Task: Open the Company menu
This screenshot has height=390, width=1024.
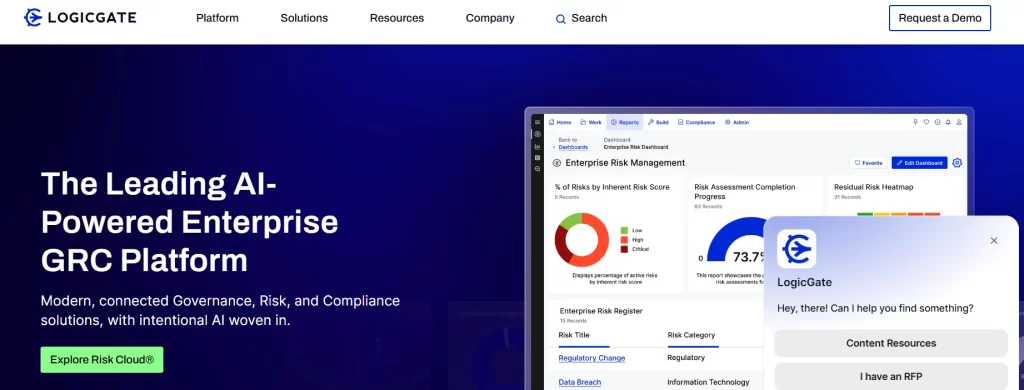Action: tap(490, 18)
